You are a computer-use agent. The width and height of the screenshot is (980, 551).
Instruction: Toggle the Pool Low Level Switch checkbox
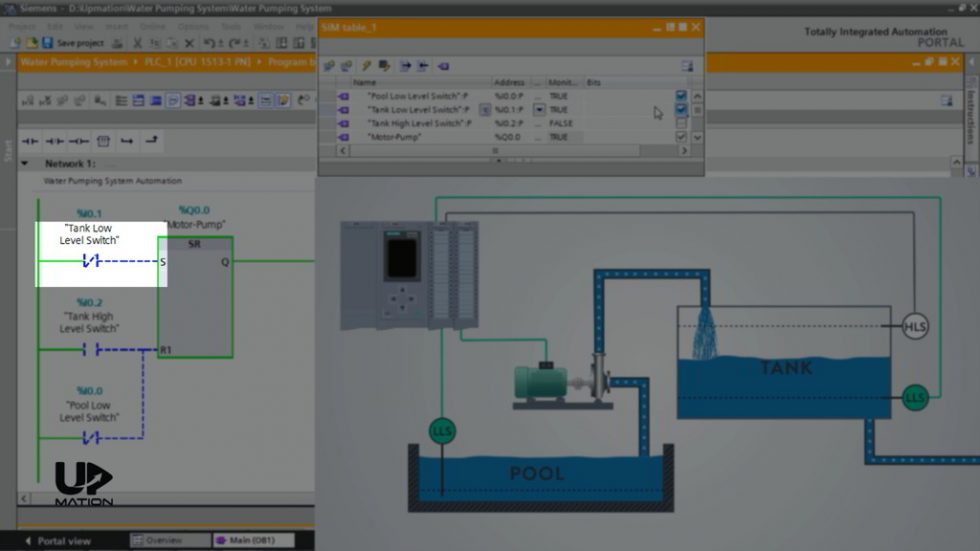[x=681, y=96]
